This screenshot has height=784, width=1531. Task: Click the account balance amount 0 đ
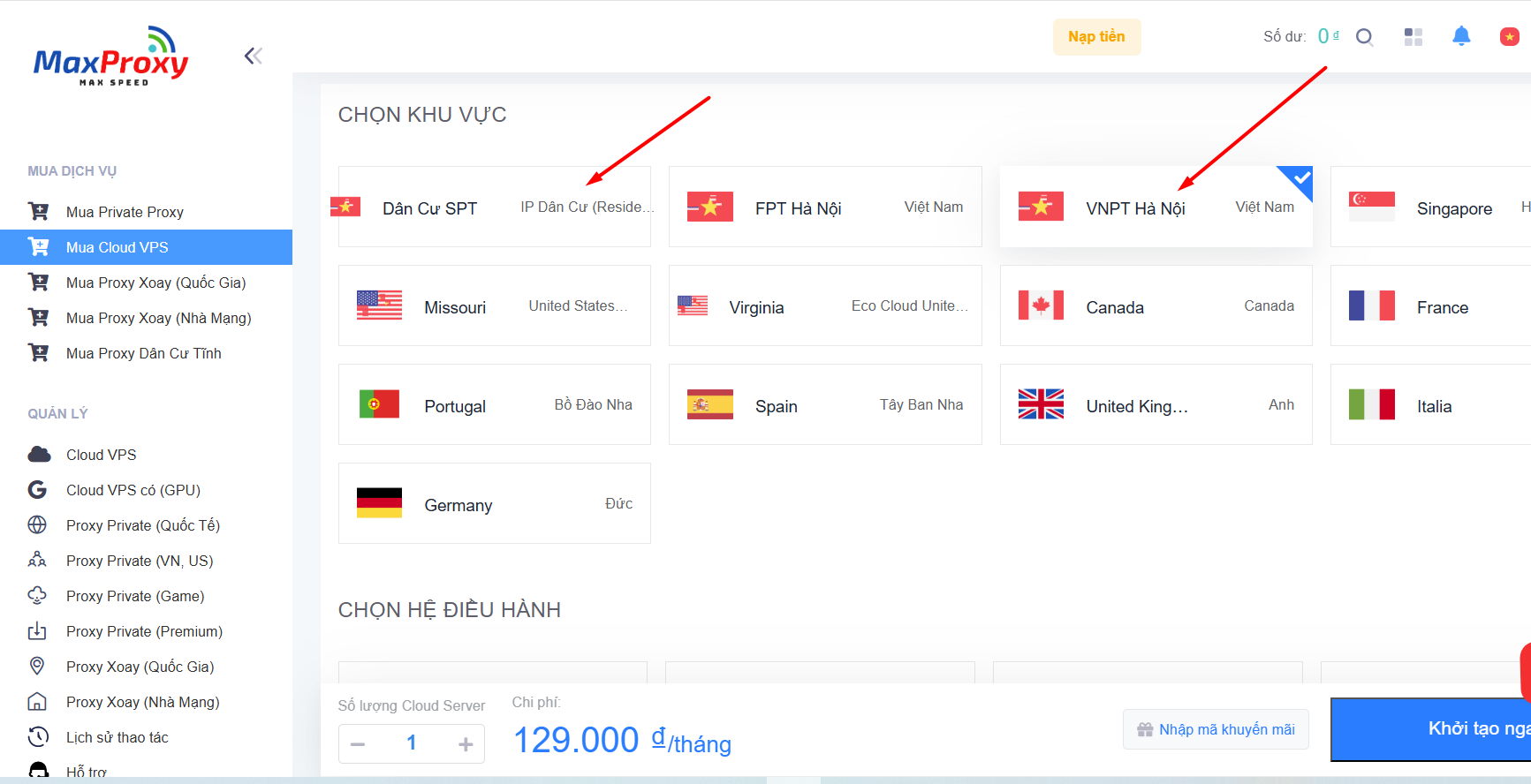[x=1329, y=36]
